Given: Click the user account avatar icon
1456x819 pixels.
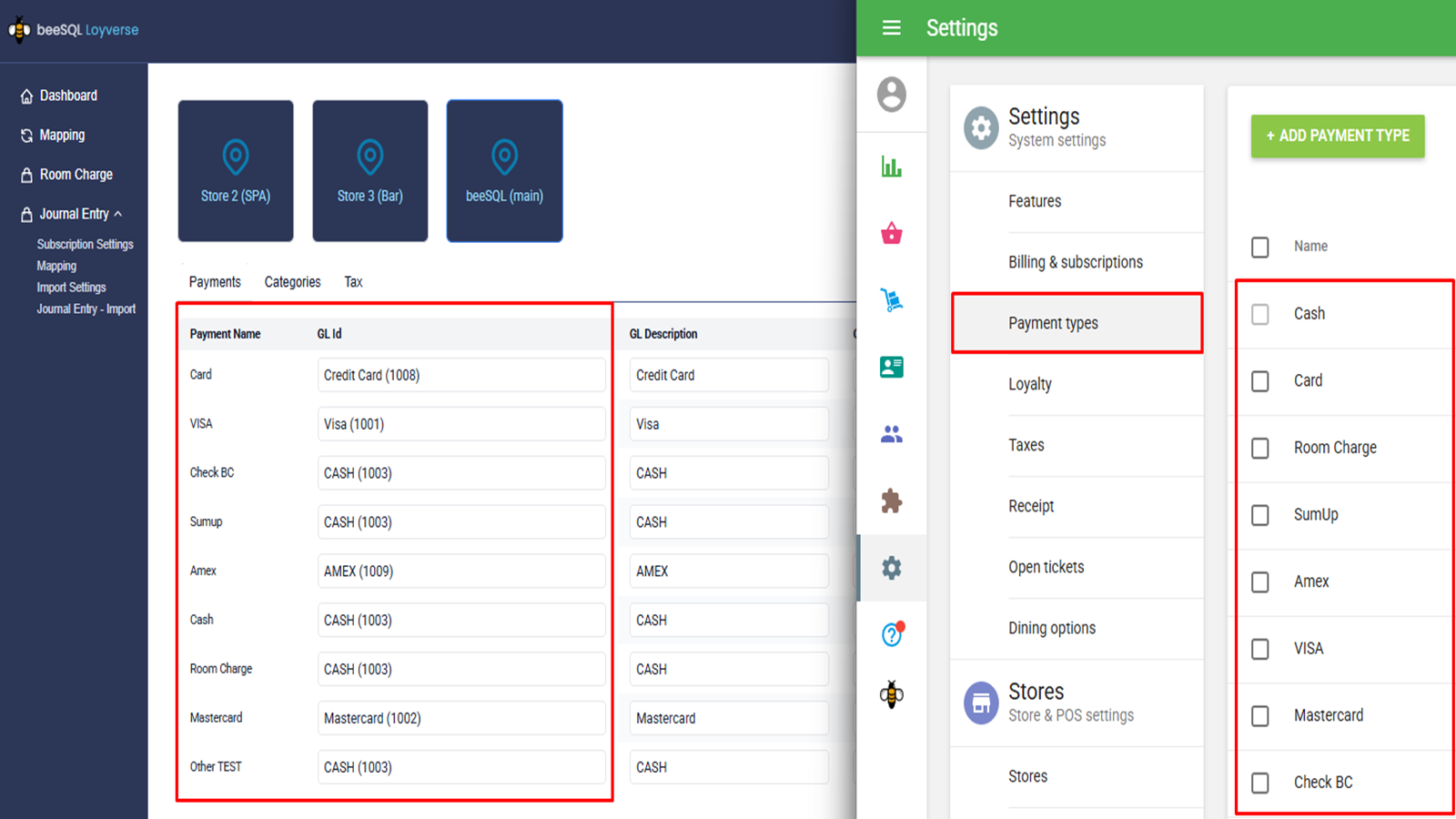Looking at the screenshot, I should pyautogui.click(x=891, y=95).
